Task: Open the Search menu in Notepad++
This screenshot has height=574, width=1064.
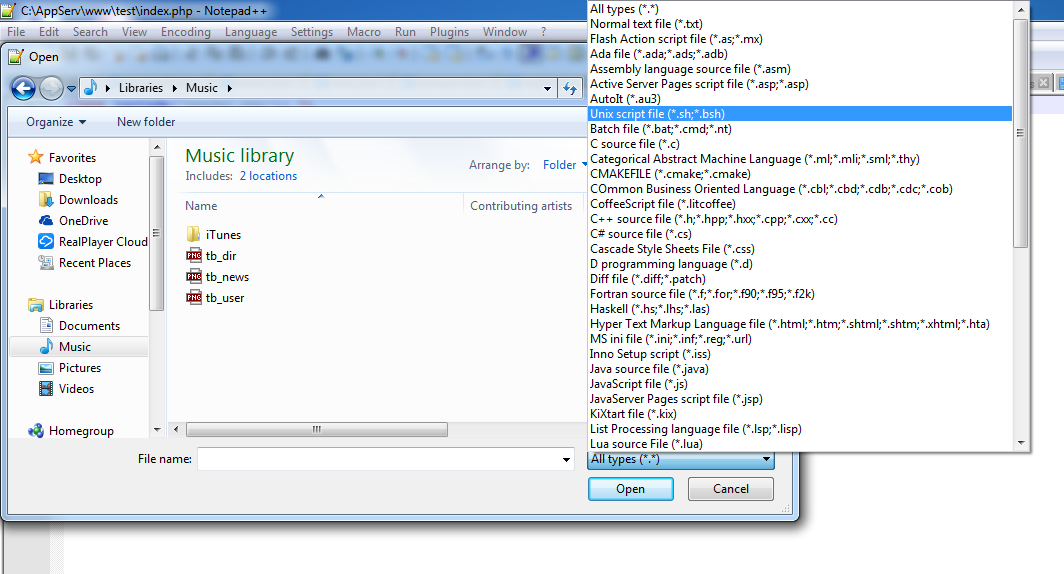Action: click(x=90, y=32)
